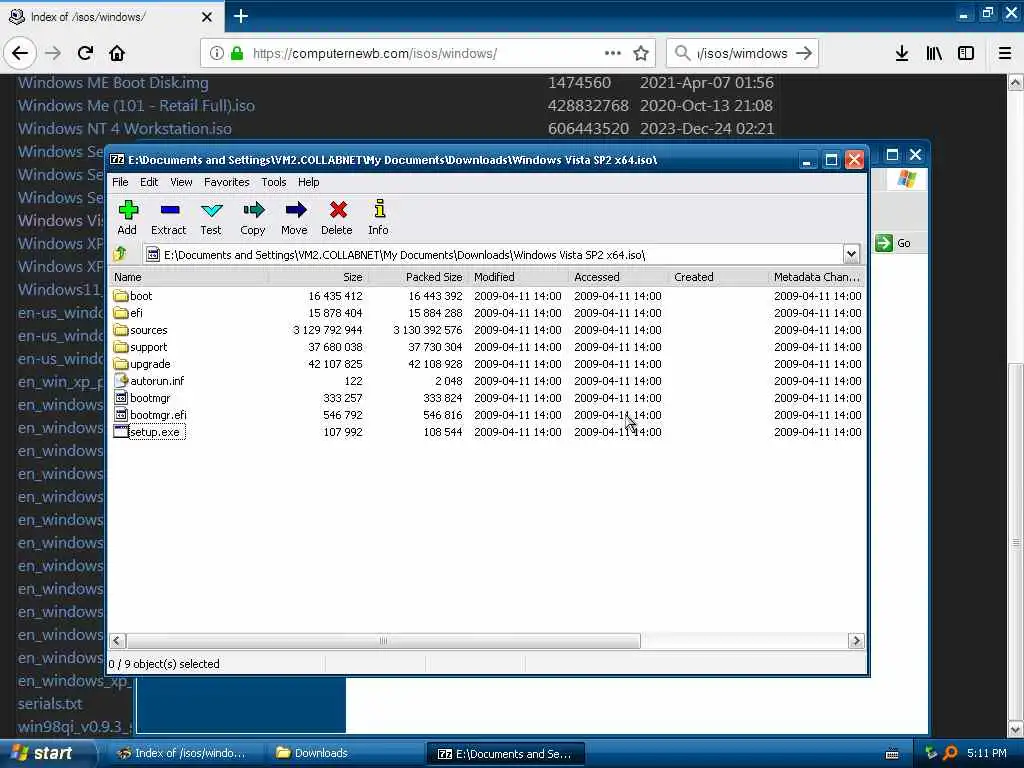Sort by the Metadata Chan... column header

tap(817, 277)
